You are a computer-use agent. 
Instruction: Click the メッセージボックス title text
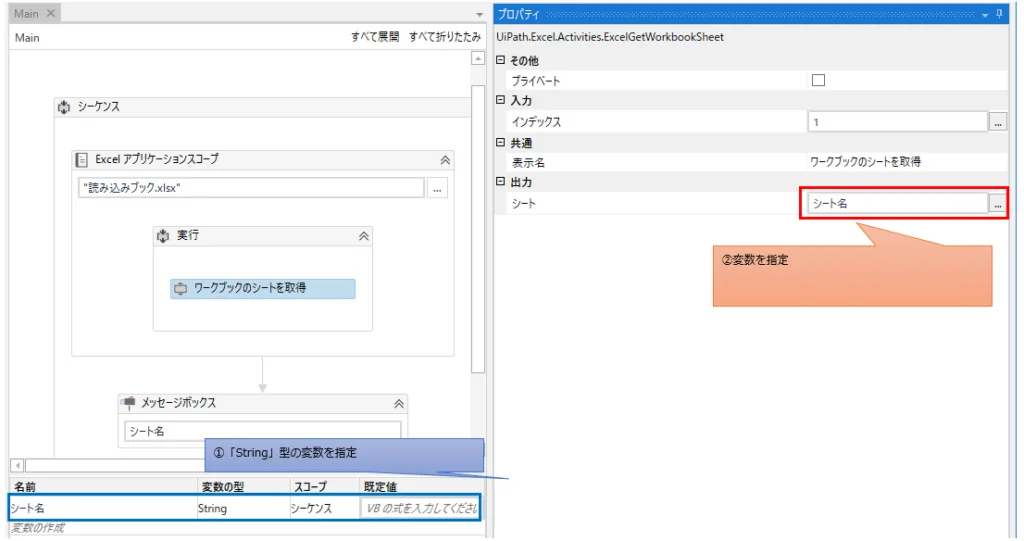point(178,402)
